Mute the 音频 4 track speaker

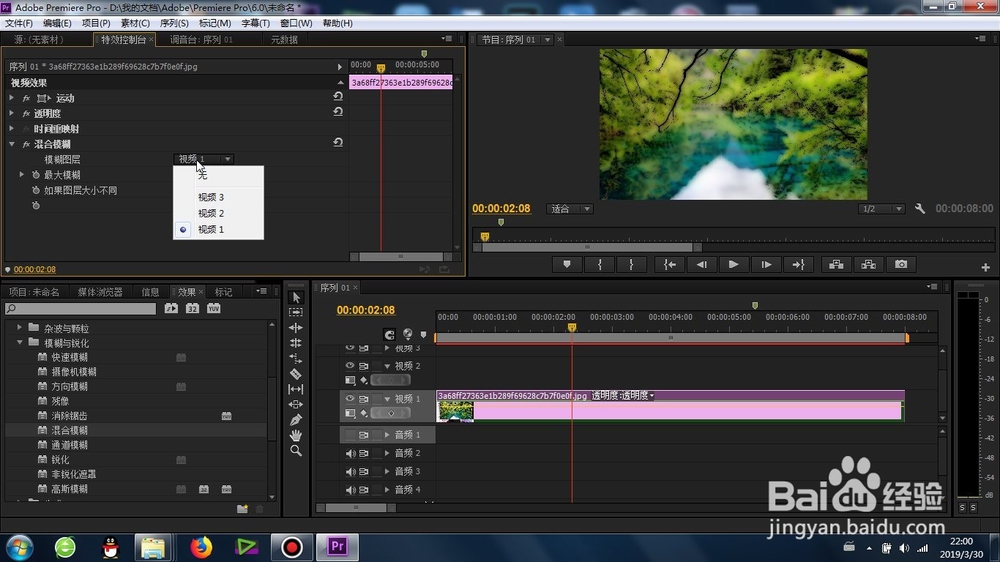[x=350, y=490]
